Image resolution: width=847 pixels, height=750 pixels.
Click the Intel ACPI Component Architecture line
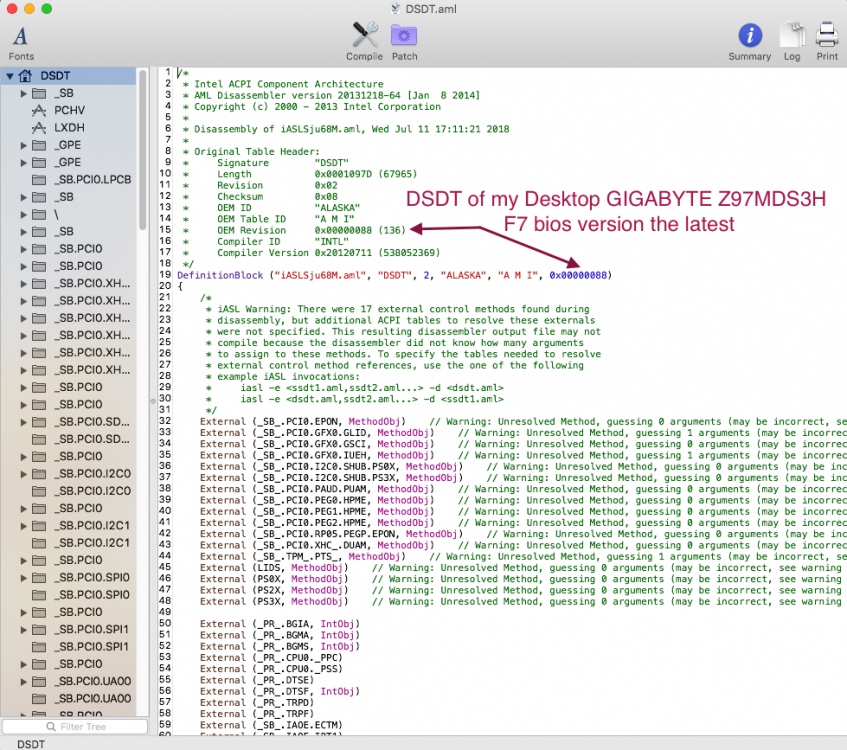pyautogui.click(x=288, y=84)
